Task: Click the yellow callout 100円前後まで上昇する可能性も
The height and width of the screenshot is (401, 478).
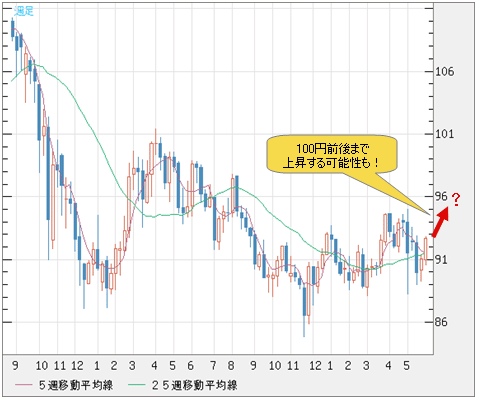Action: (332, 154)
